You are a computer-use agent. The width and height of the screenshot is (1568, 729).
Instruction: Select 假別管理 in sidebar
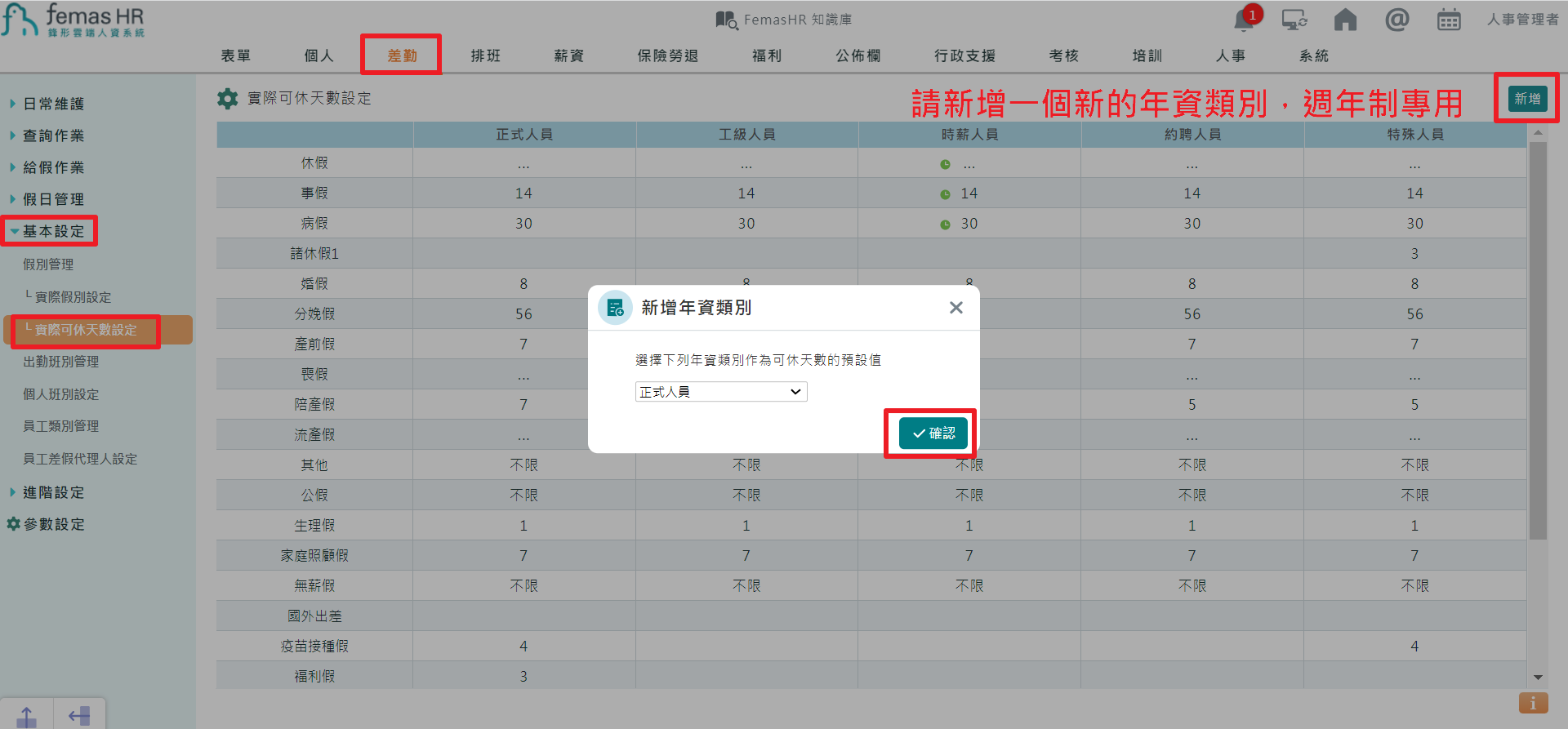pyautogui.click(x=48, y=264)
